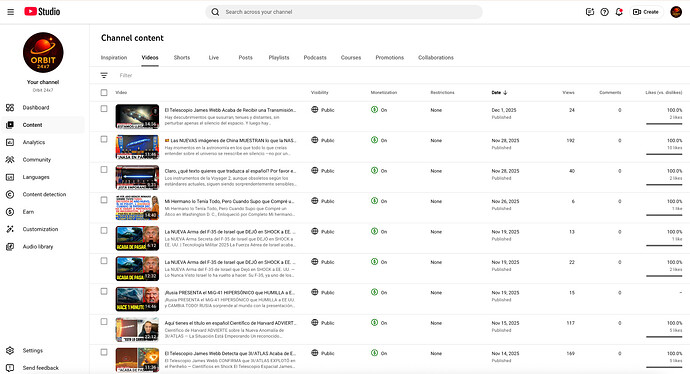Click globe icon for Nov 15, 2025 video
690x374 pixels.
pyautogui.click(x=315, y=323)
